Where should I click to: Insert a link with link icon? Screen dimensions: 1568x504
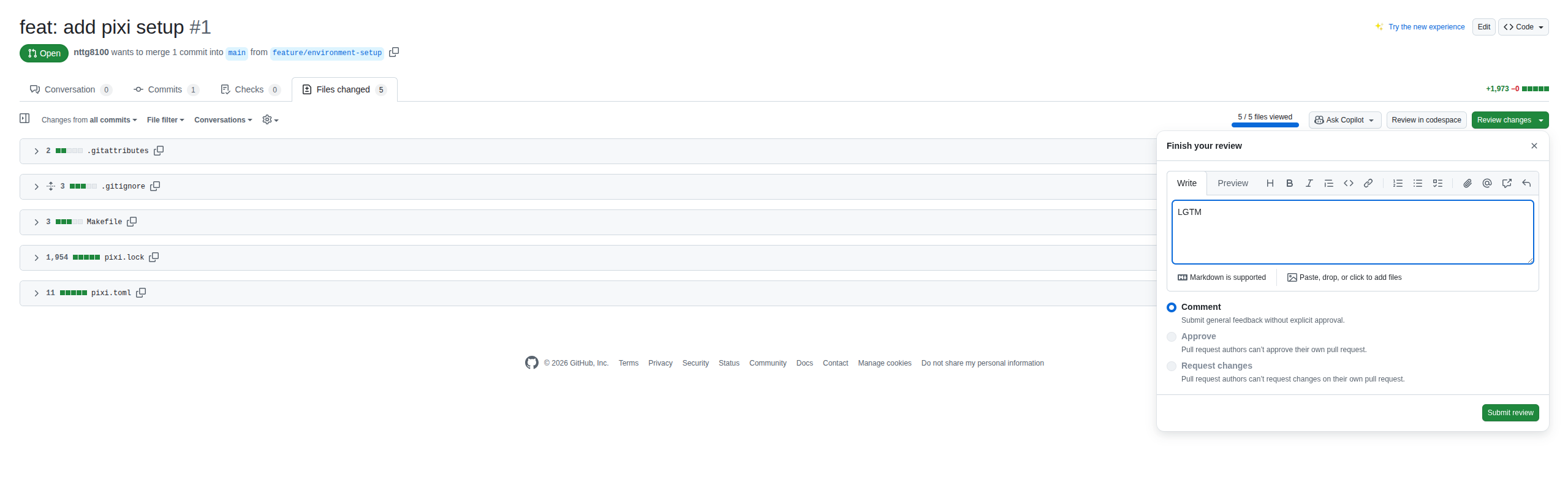point(1368,183)
